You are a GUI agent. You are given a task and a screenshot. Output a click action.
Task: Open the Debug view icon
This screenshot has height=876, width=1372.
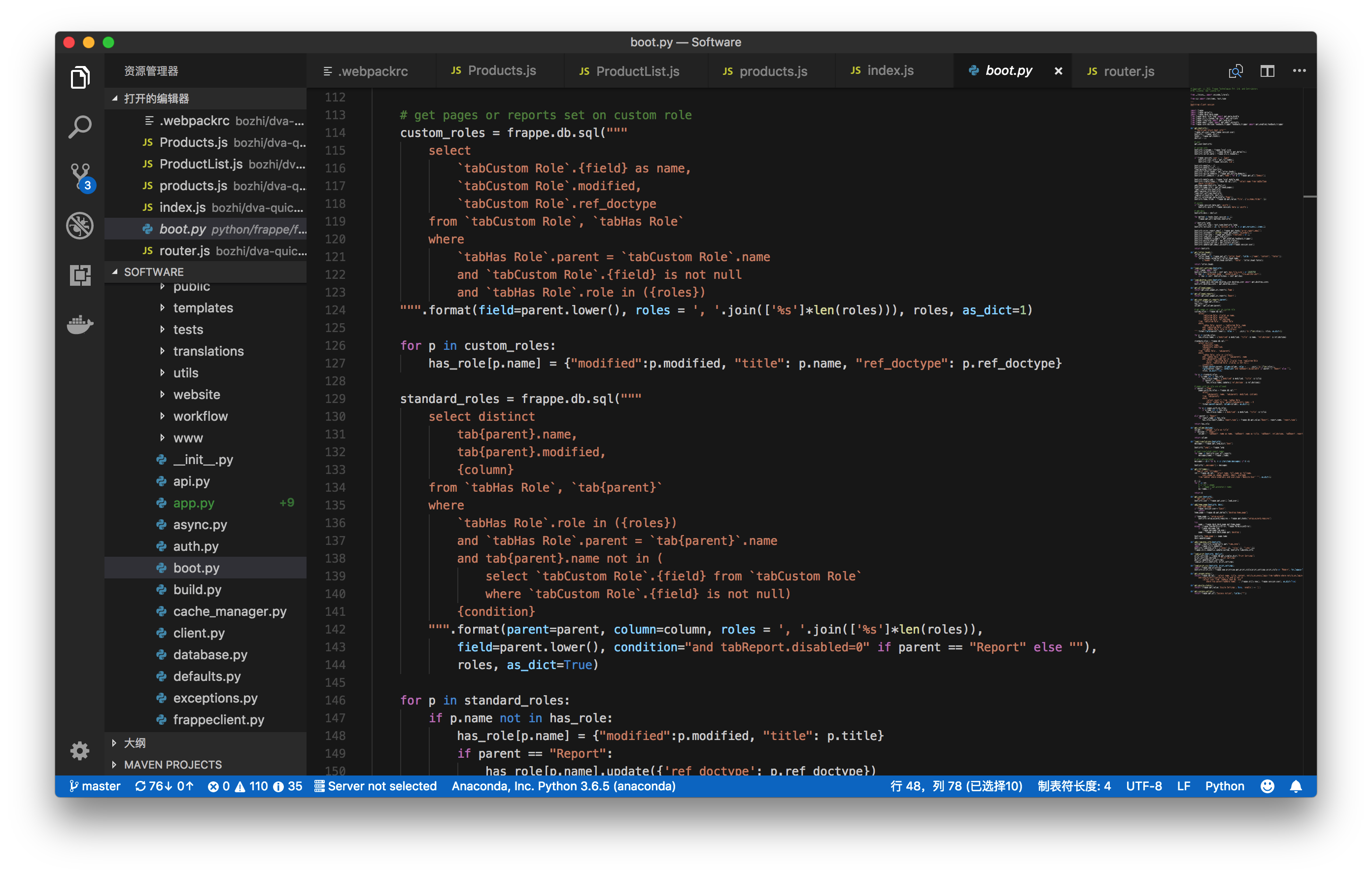80,226
